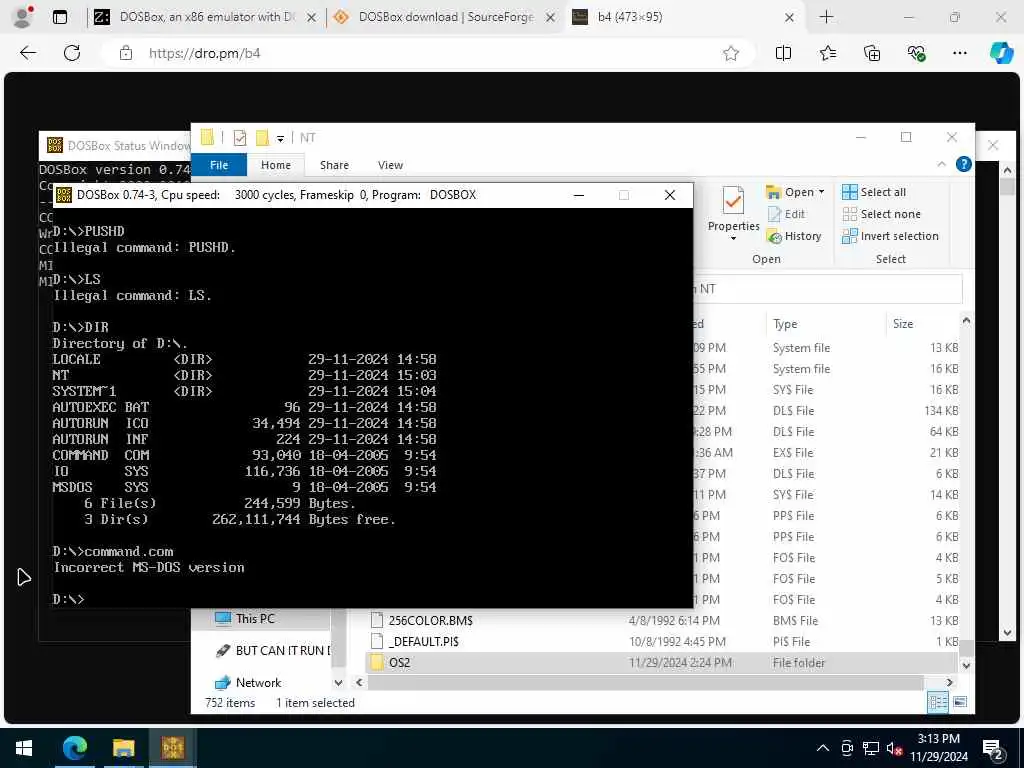
Task: Switch to Large icons view icon
Action: (x=960, y=702)
